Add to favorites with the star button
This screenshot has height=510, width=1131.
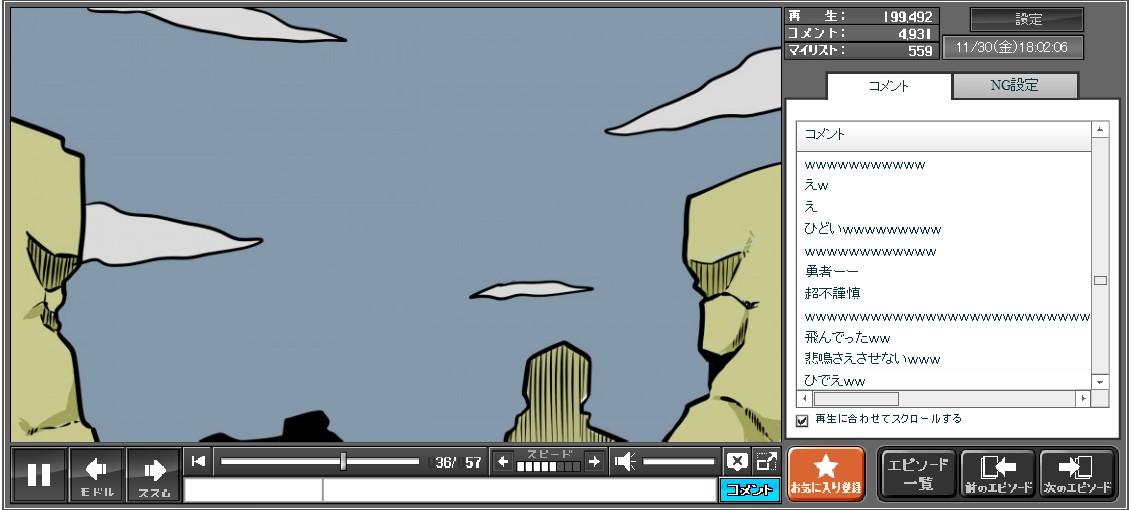(826, 474)
